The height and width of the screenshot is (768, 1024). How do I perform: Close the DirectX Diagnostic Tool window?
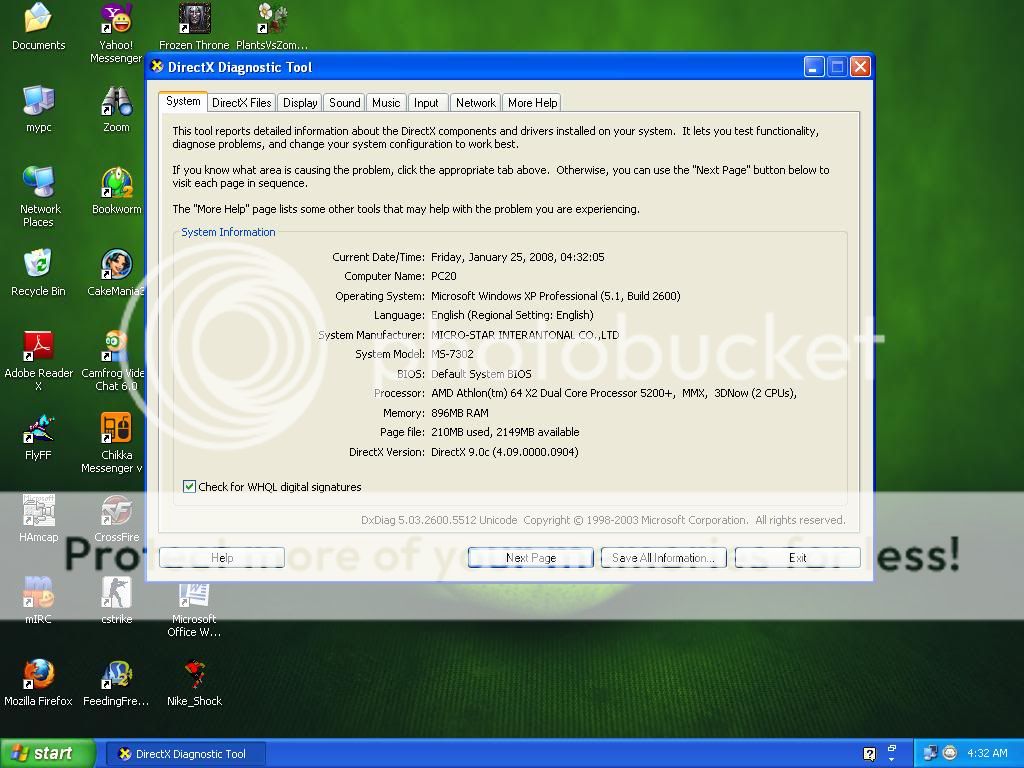(x=860, y=67)
